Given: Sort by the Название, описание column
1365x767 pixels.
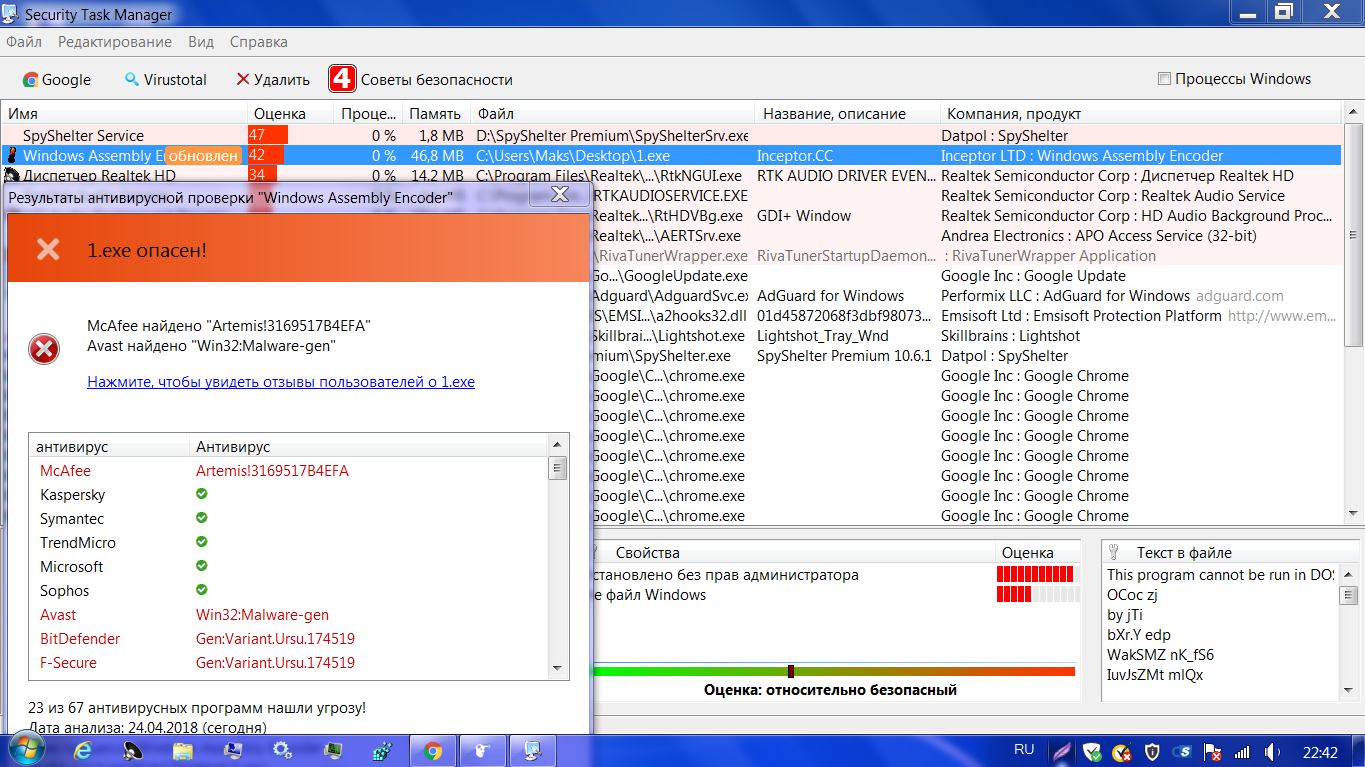Looking at the screenshot, I should click(x=846, y=114).
